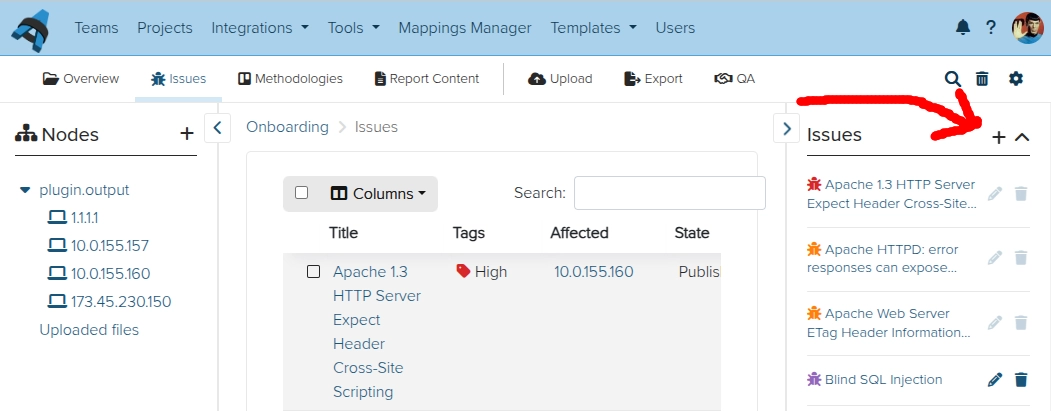Check the Apache 1.3 HTTP Server row
This screenshot has width=1051, height=411.
(313, 272)
